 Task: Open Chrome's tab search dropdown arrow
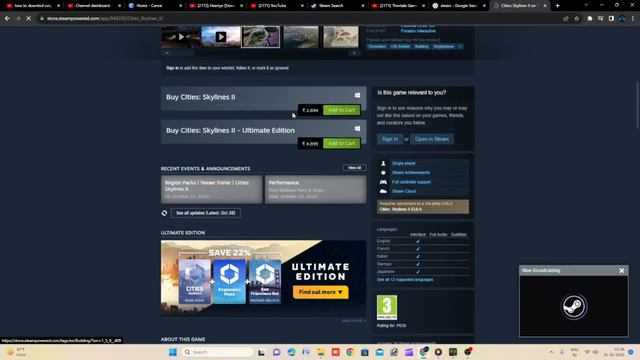[586, 5]
